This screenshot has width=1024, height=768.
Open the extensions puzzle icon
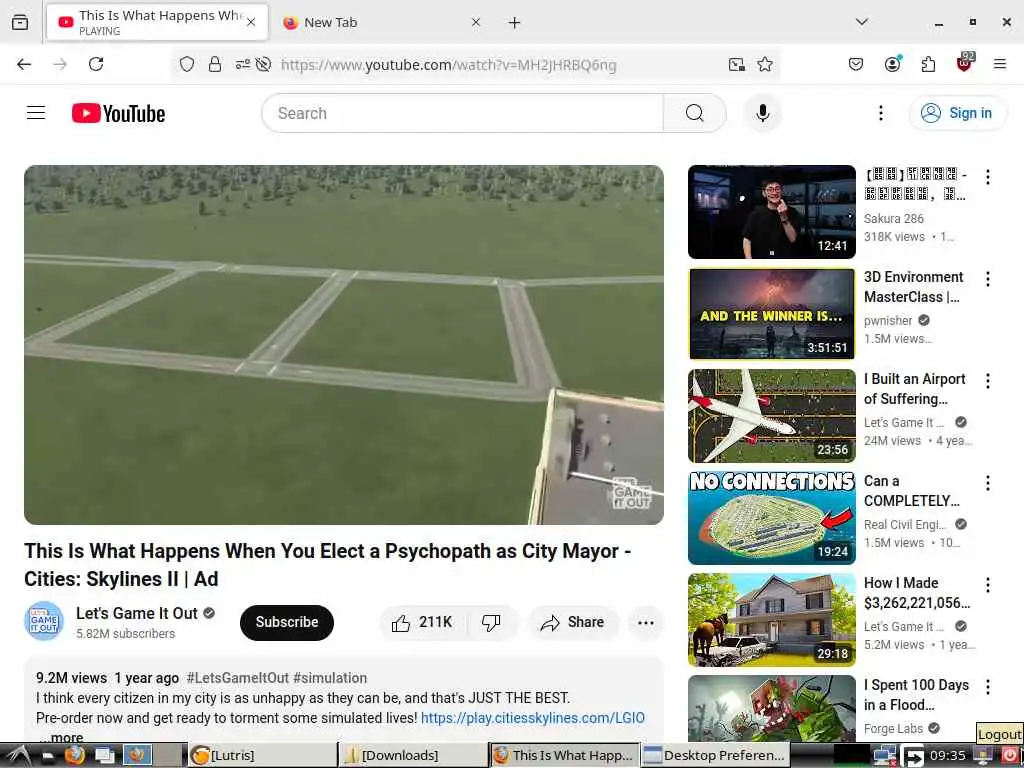(x=928, y=64)
